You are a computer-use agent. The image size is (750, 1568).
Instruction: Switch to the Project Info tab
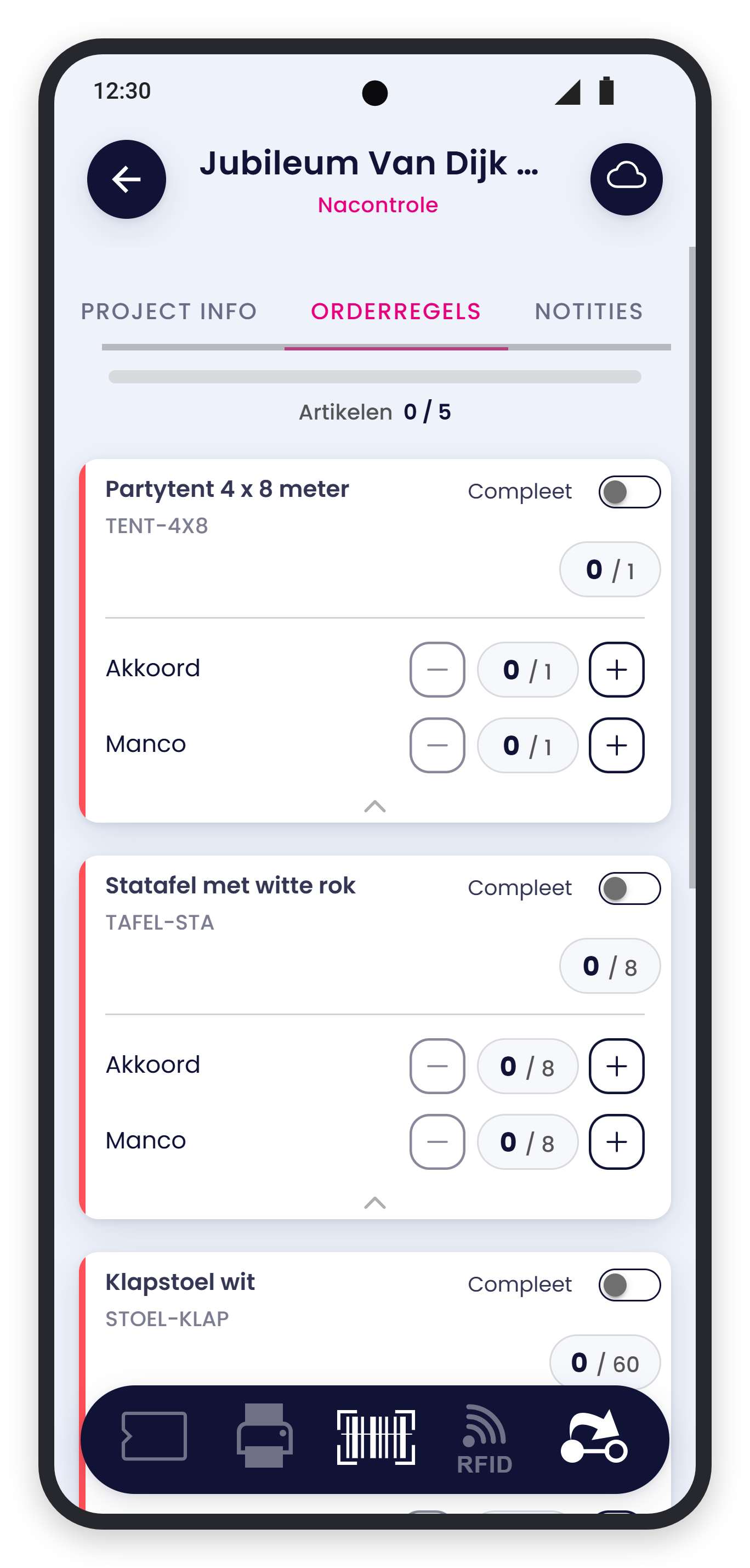click(x=169, y=312)
